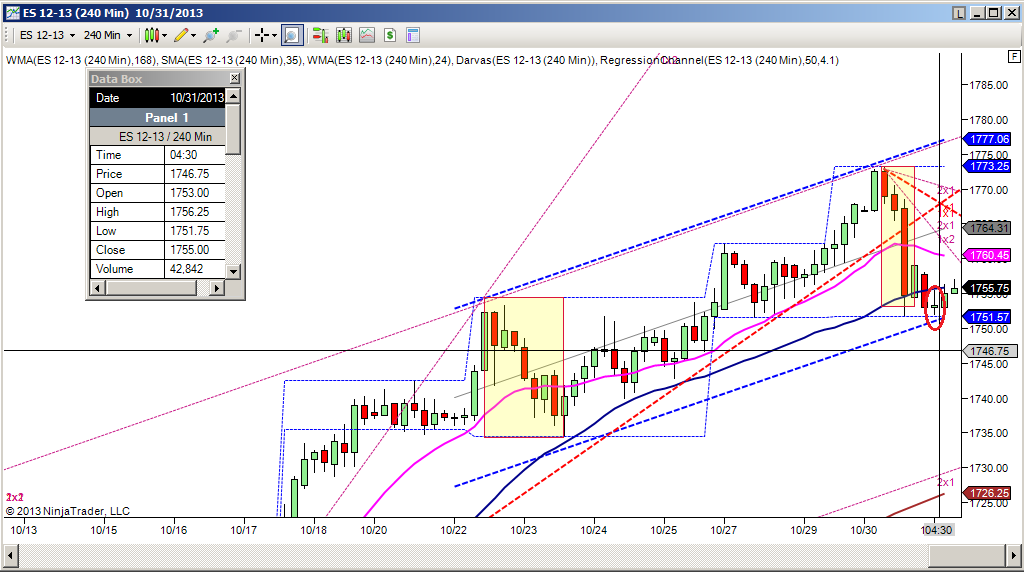Select the Open value 1753.00 cell
Viewport: 1024px width, 572px height.
click(195, 193)
